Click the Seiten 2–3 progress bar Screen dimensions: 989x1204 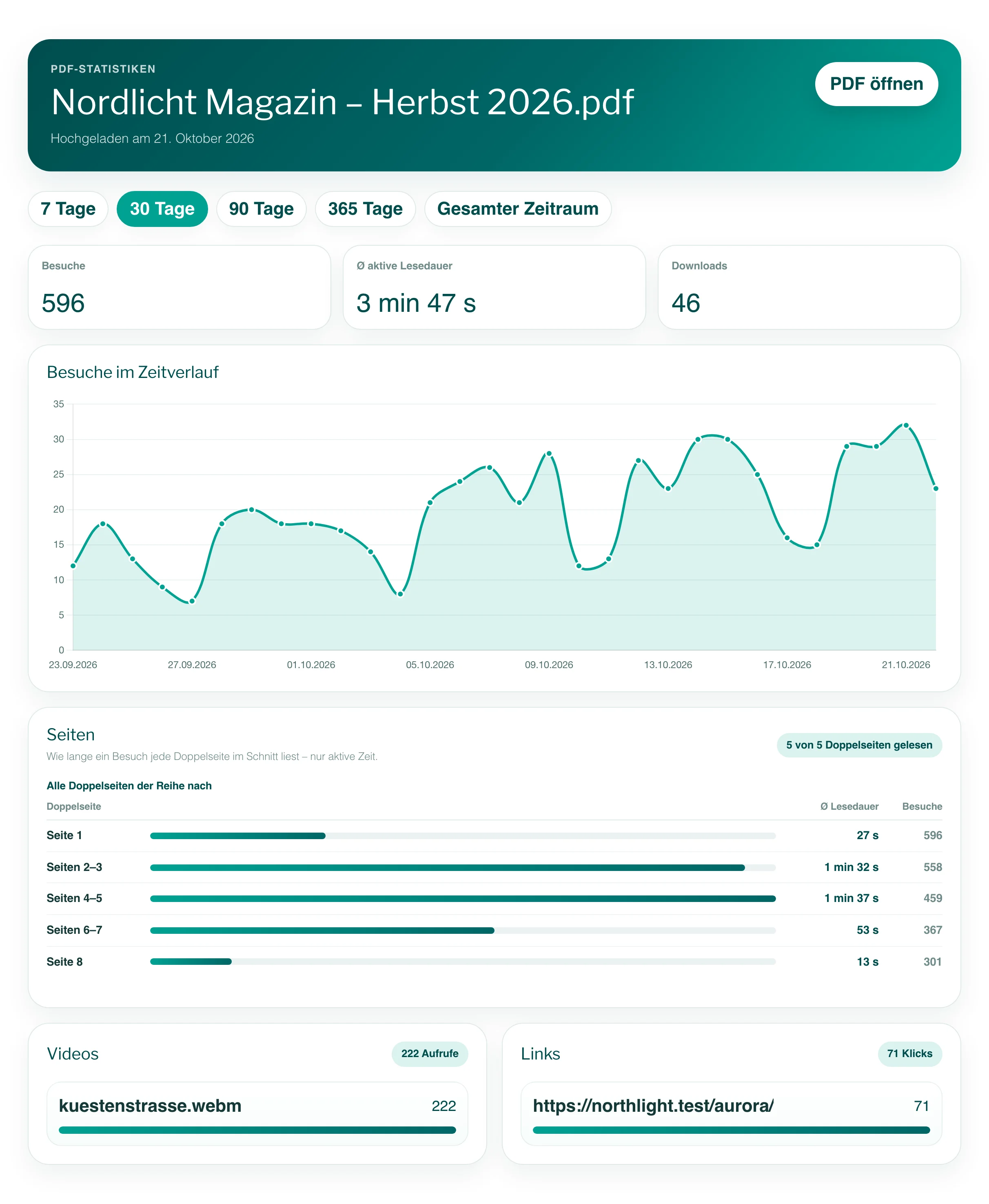point(463,867)
